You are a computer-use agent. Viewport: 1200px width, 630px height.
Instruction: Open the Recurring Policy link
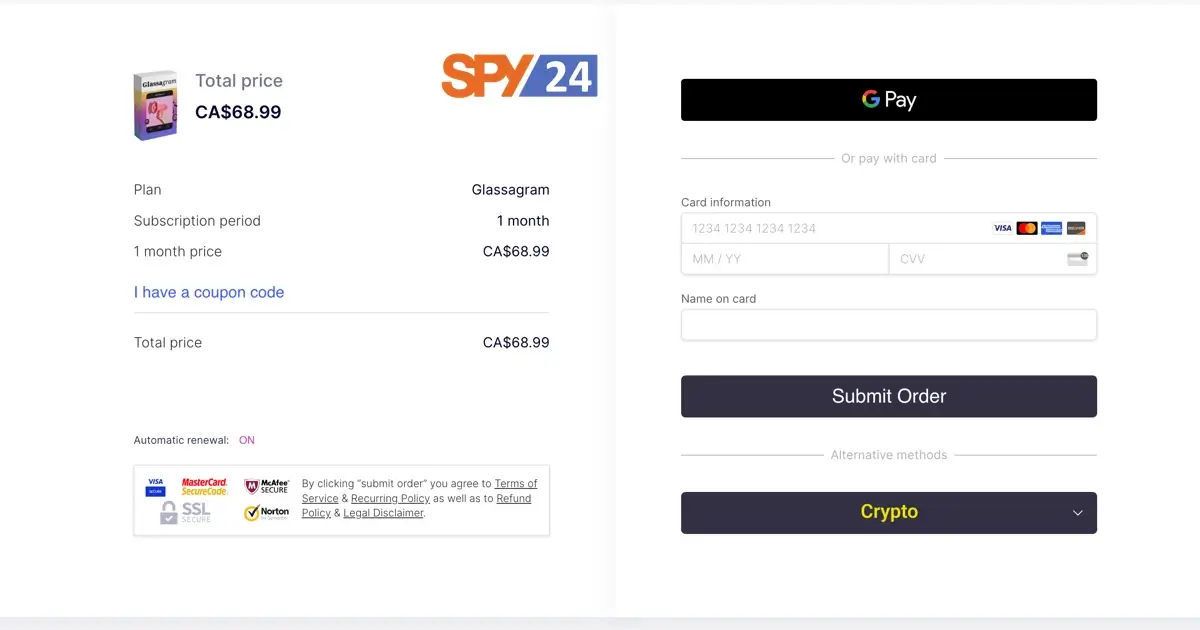[x=390, y=498]
